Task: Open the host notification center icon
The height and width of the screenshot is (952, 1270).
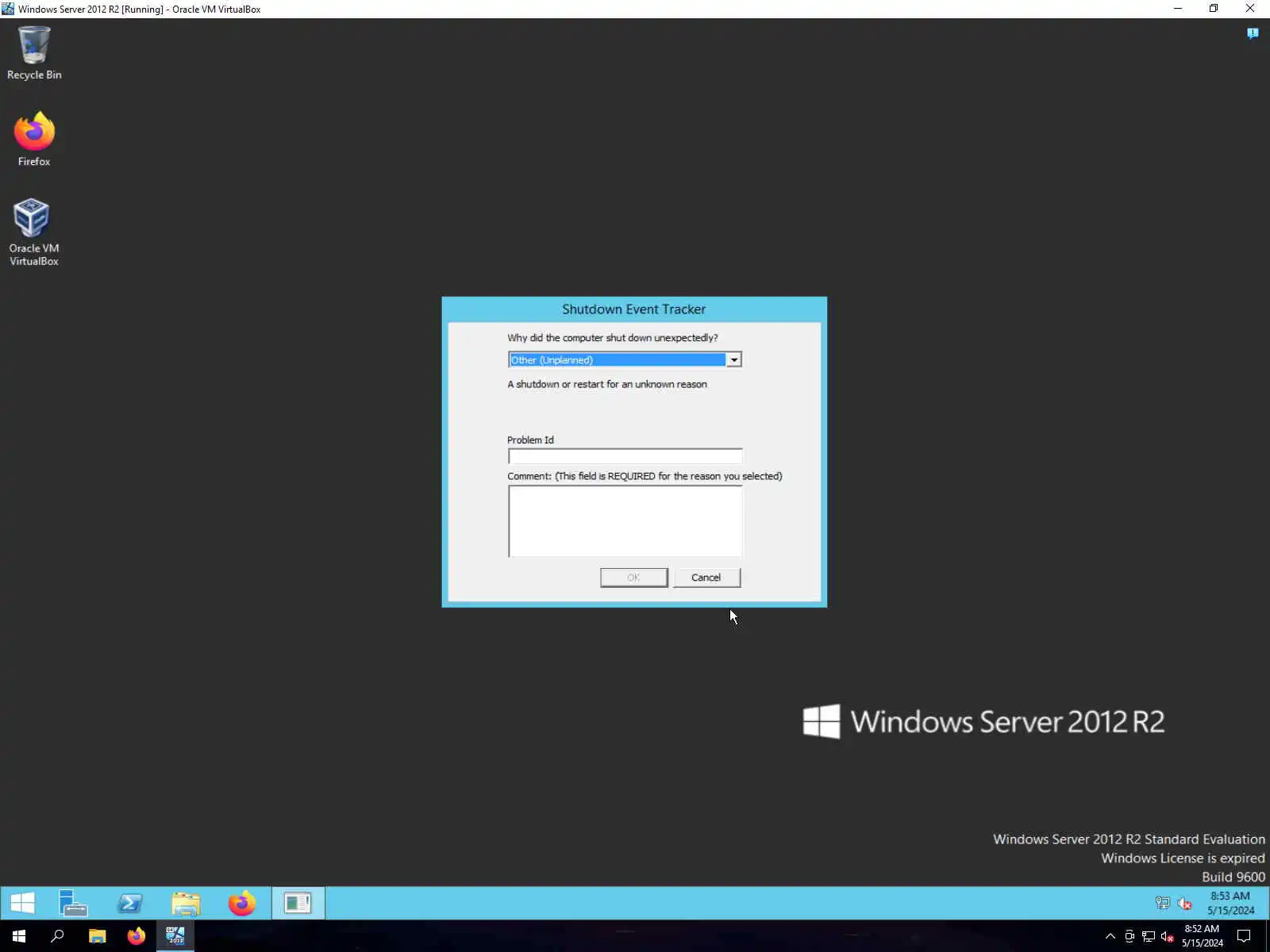Action: (1244, 936)
